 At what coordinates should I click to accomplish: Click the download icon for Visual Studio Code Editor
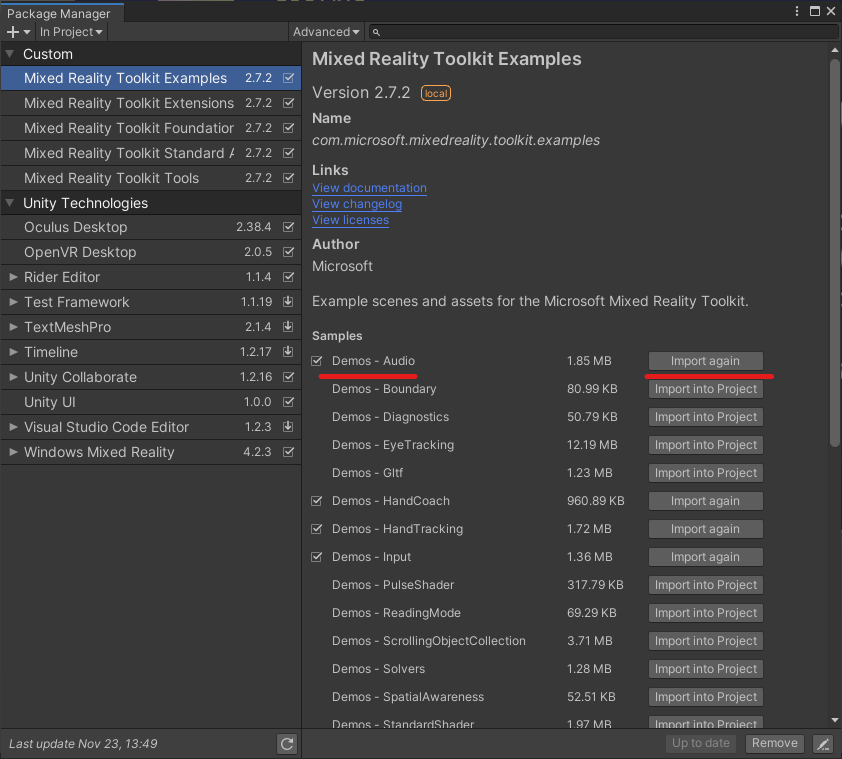click(x=288, y=427)
